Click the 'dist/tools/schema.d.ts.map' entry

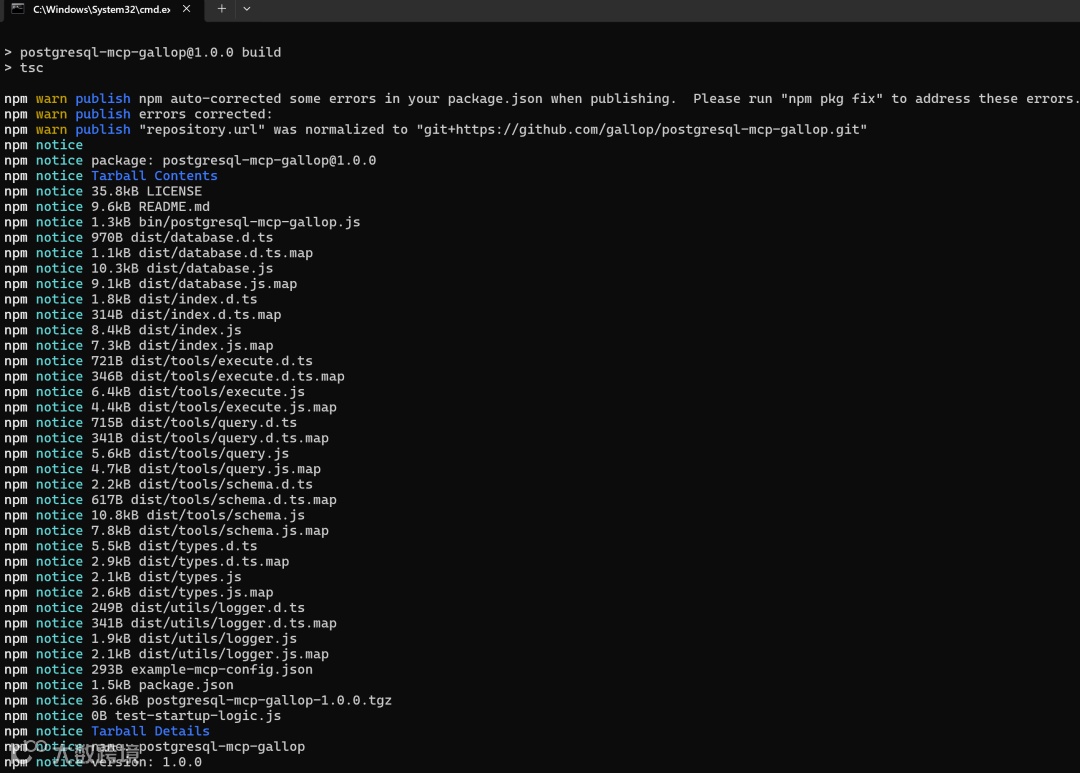point(233,500)
